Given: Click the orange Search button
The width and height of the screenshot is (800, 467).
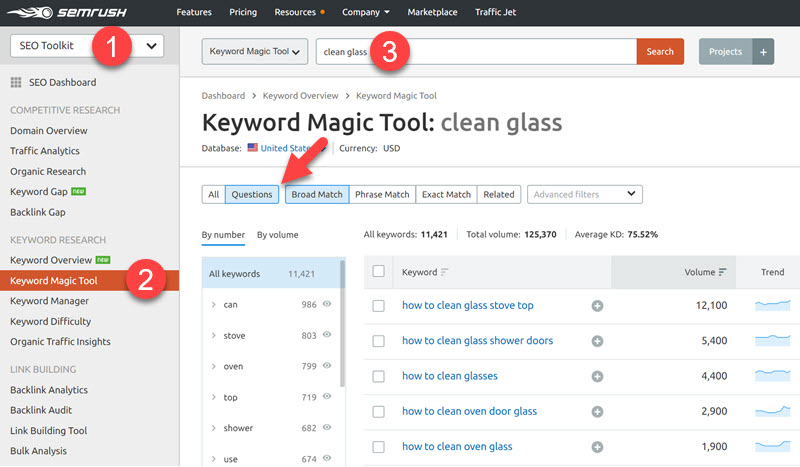Looking at the screenshot, I should (x=660, y=51).
